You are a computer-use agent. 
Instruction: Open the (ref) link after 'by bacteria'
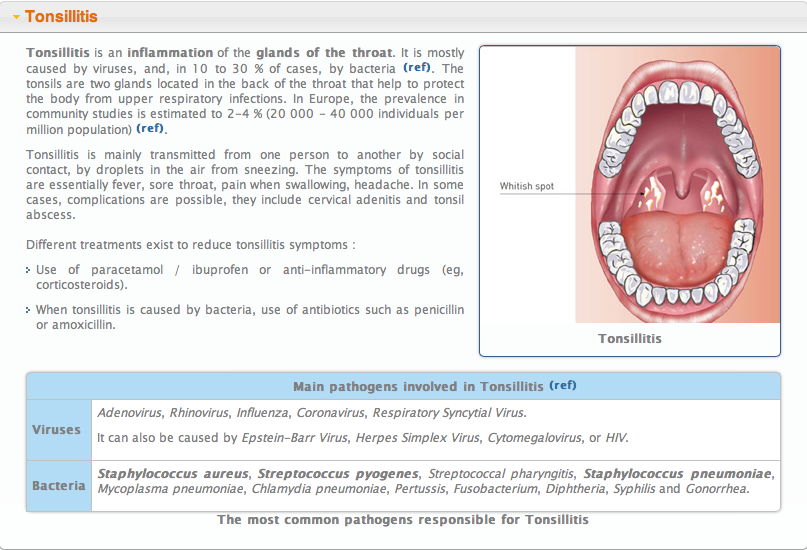pyautogui.click(x=418, y=67)
